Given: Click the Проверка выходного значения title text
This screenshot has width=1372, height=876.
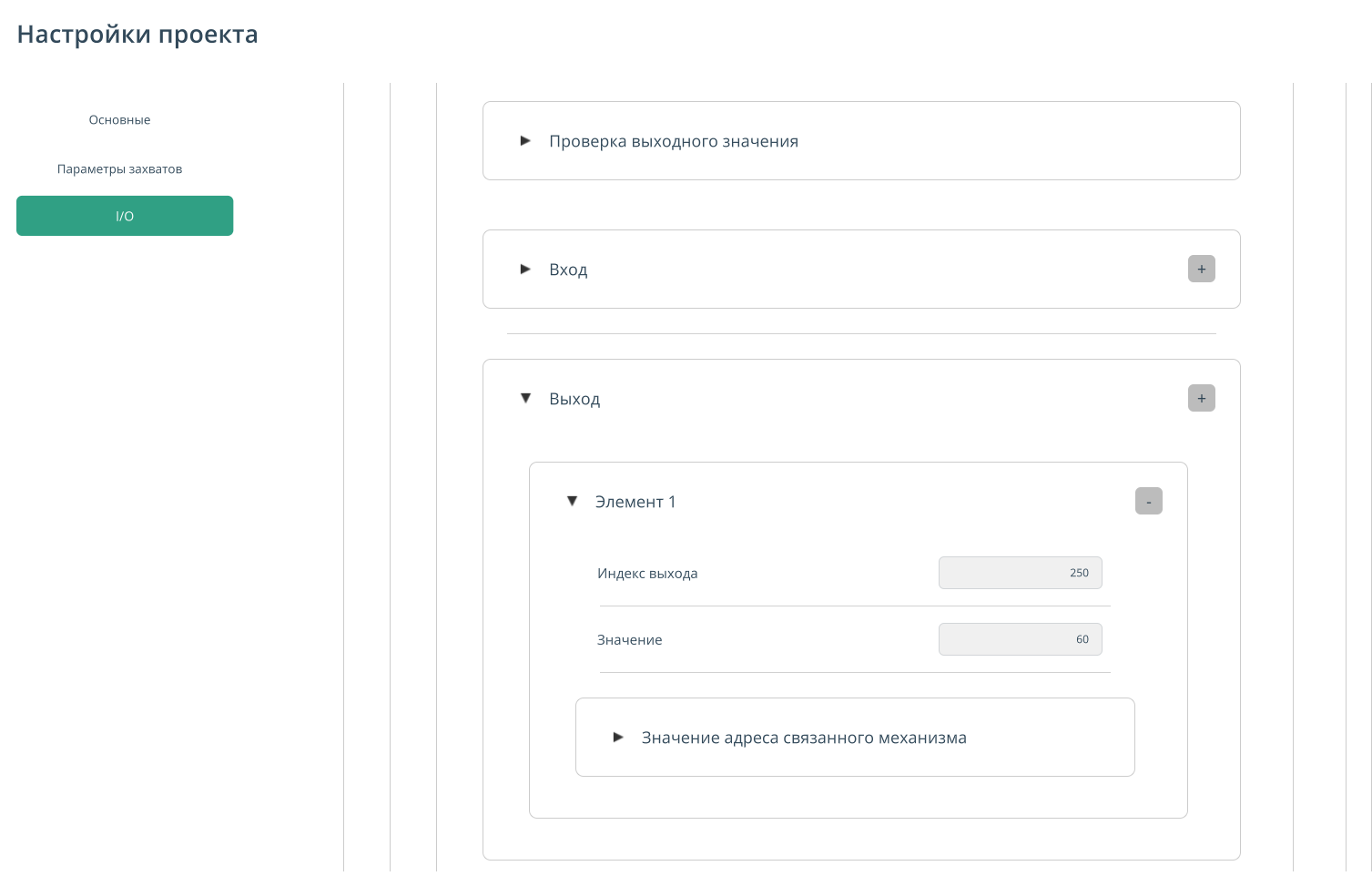Looking at the screenshot, I should (673, 141).
